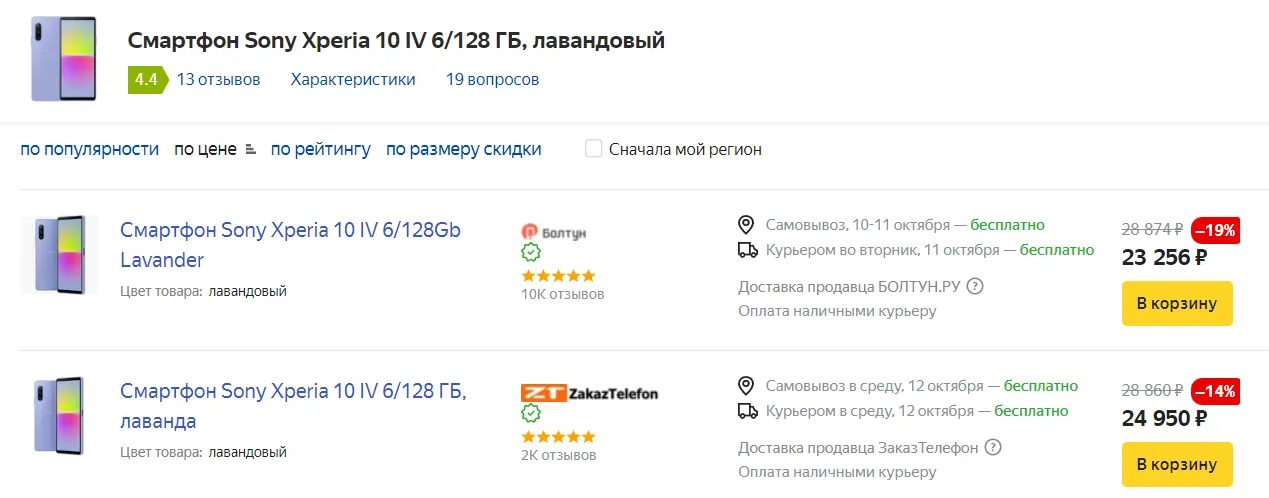Click the green verified badge under ZakazTelefon
Screen dimensions: 1269x498
(531, 413)
